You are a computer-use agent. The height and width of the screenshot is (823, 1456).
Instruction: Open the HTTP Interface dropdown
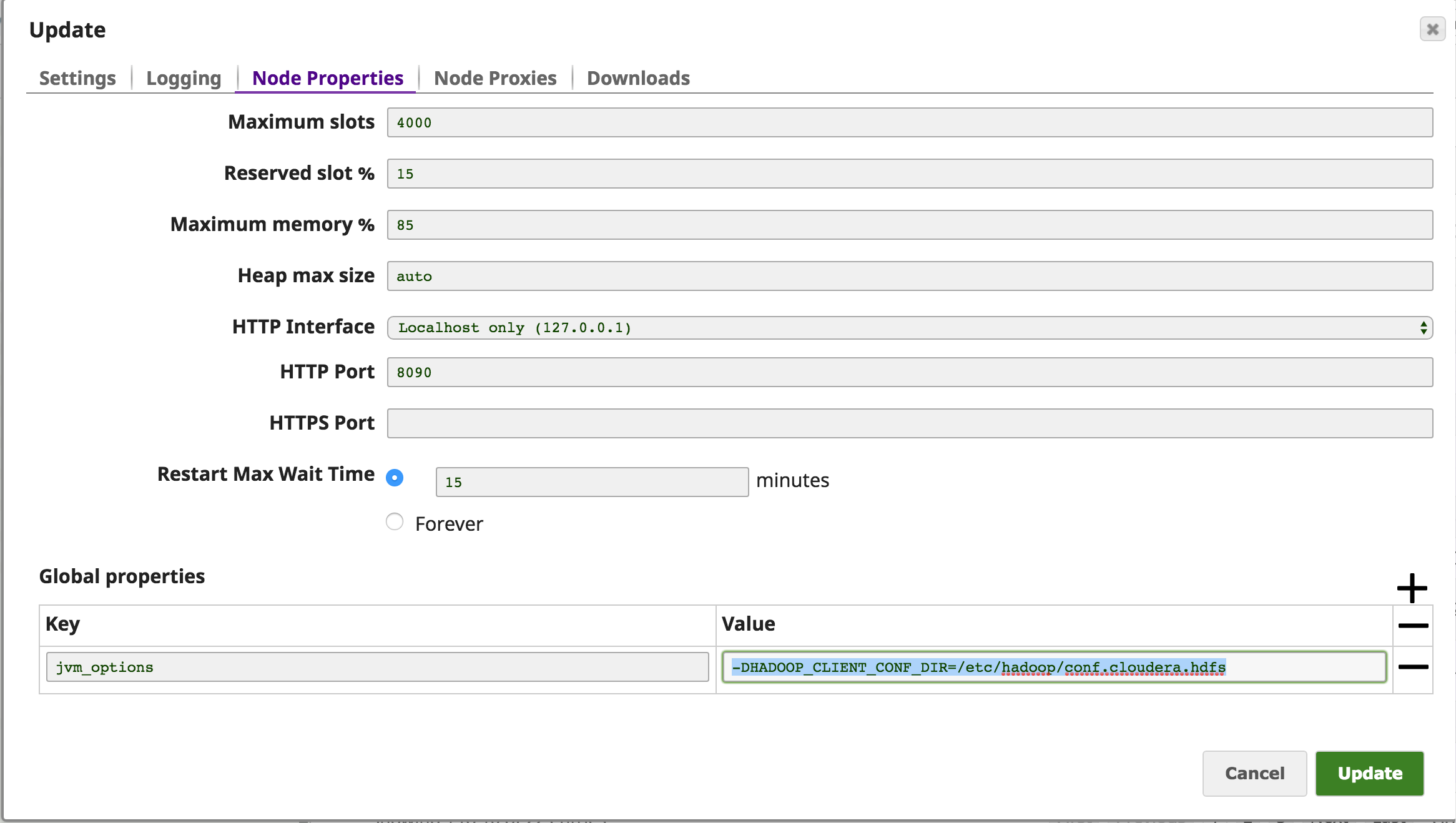point(910,328)
